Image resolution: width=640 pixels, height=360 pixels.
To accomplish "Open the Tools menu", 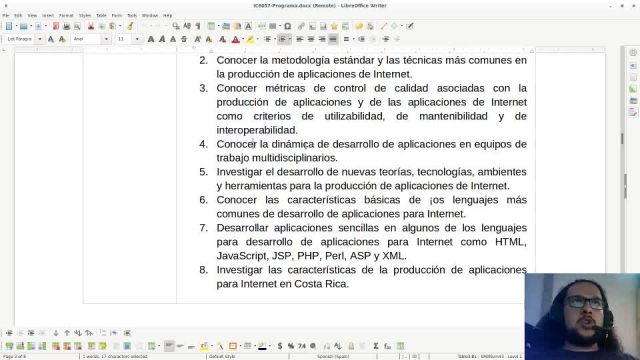I will (x=132, y=16).
